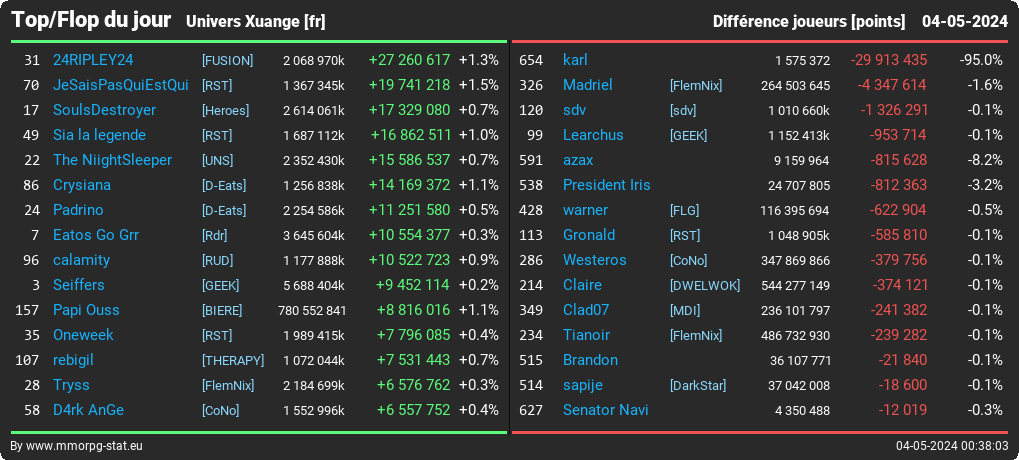
Task: Click the [FUSION] alliance tag
Action: click(x=227, y=60)
